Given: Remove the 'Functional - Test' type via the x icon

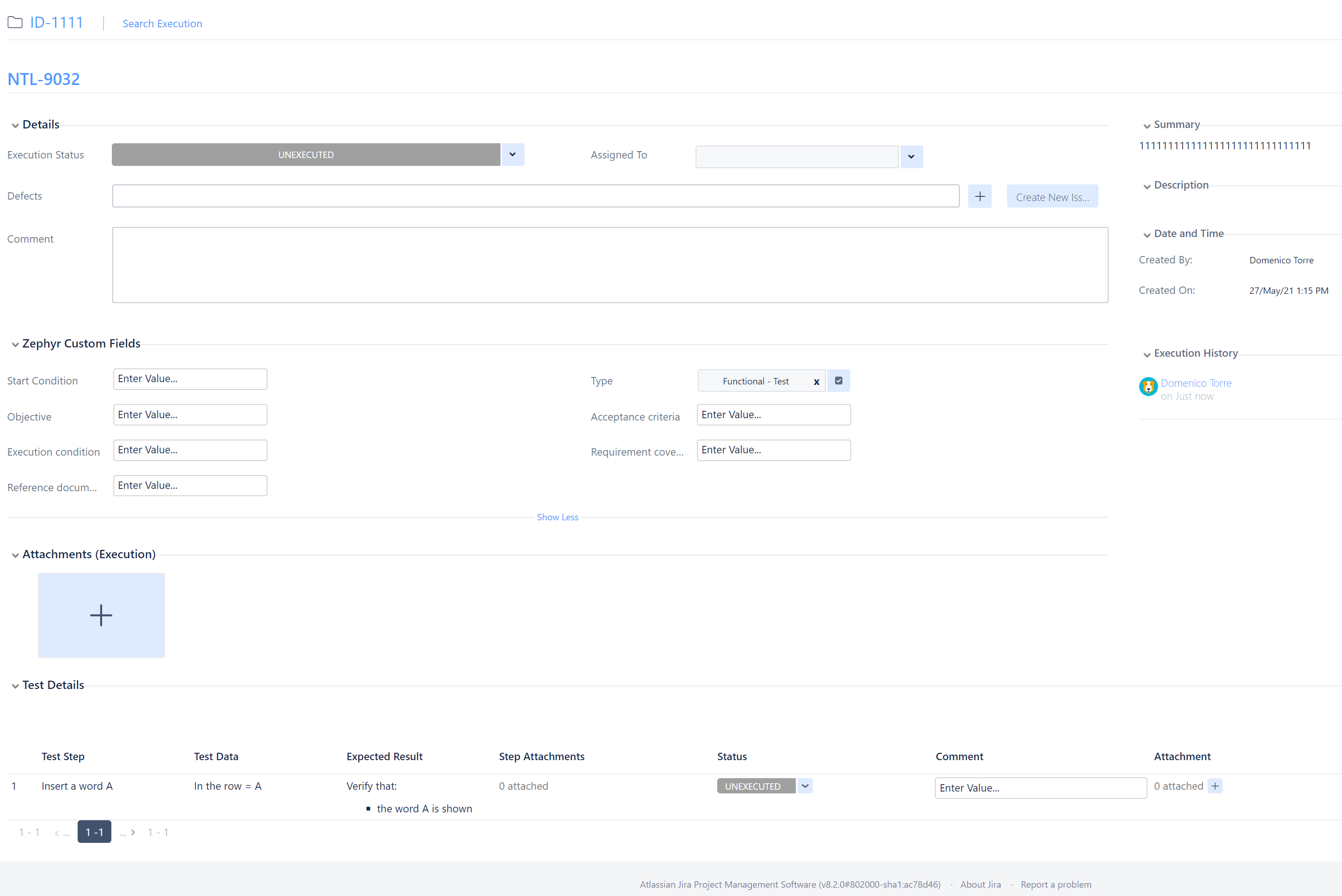Looking at the screenshot, I should click(x=817, y=381).
